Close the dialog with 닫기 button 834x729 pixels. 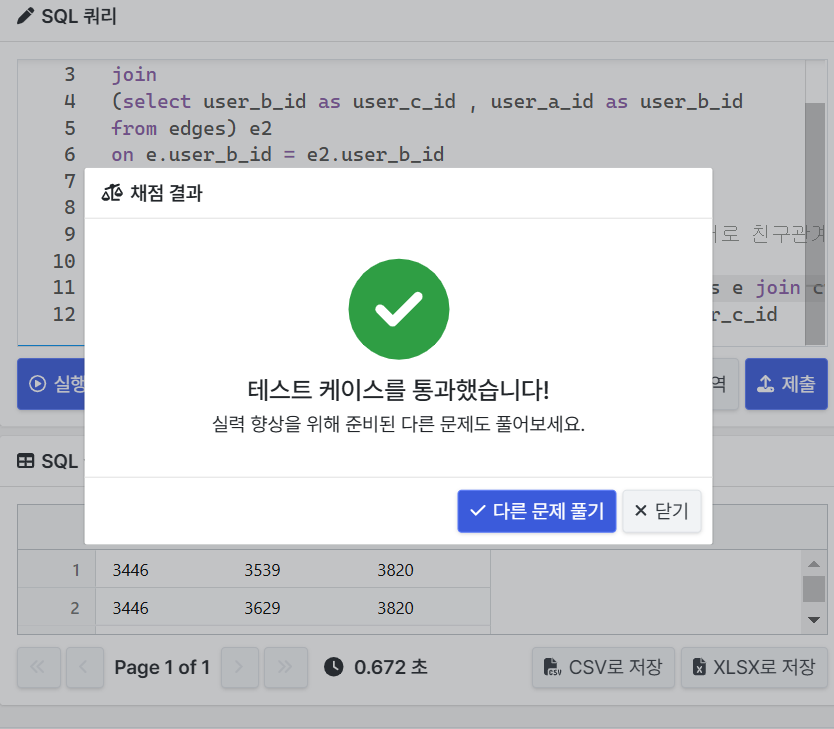tap(662, 511)
